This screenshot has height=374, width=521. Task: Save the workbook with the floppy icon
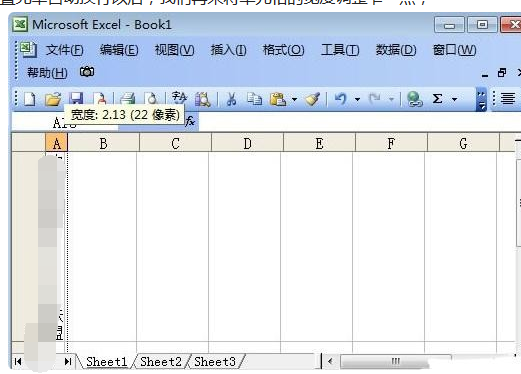coord(76,99)
